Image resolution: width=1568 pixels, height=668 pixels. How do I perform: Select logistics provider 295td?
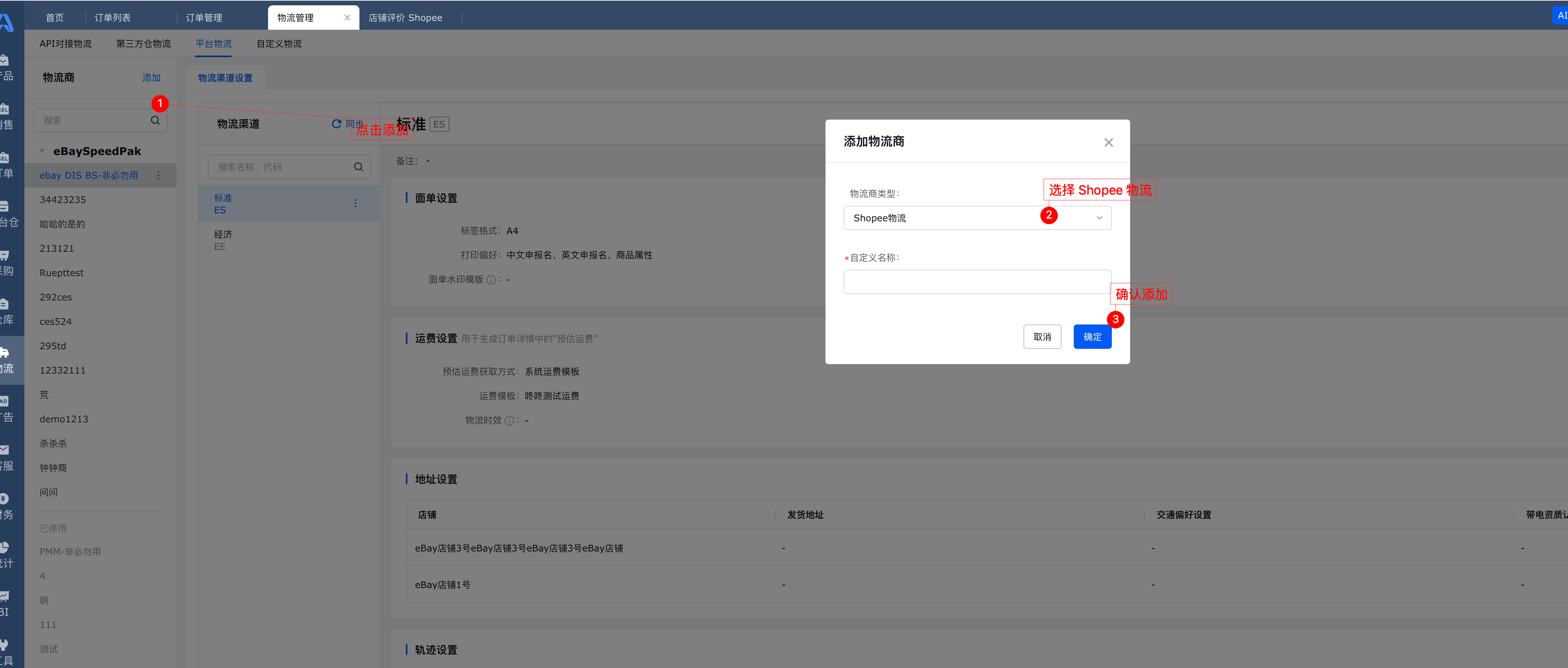[x=101, y=346]
